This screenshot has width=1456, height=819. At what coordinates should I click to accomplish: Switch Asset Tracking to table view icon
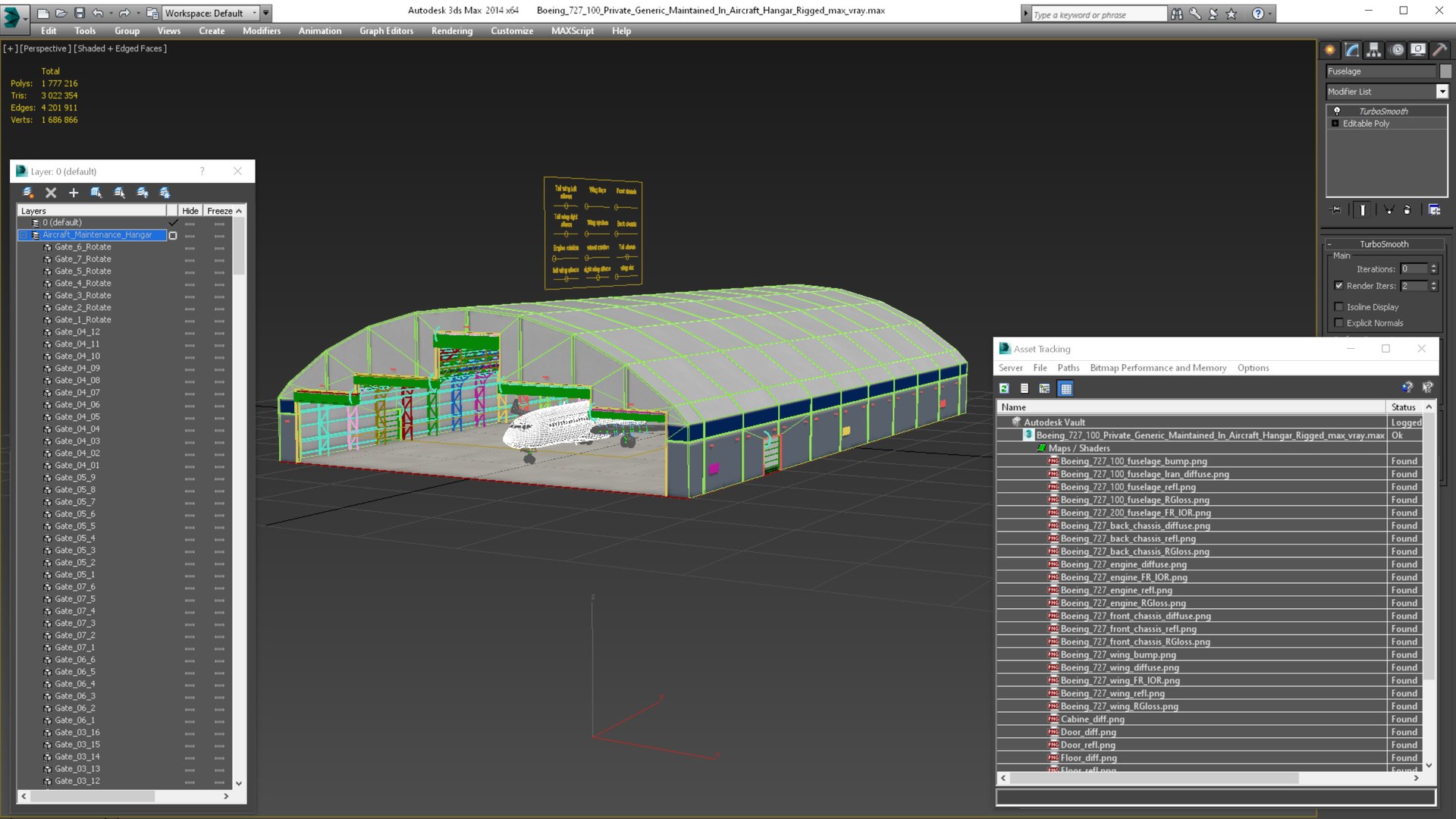coord(1065,388)
